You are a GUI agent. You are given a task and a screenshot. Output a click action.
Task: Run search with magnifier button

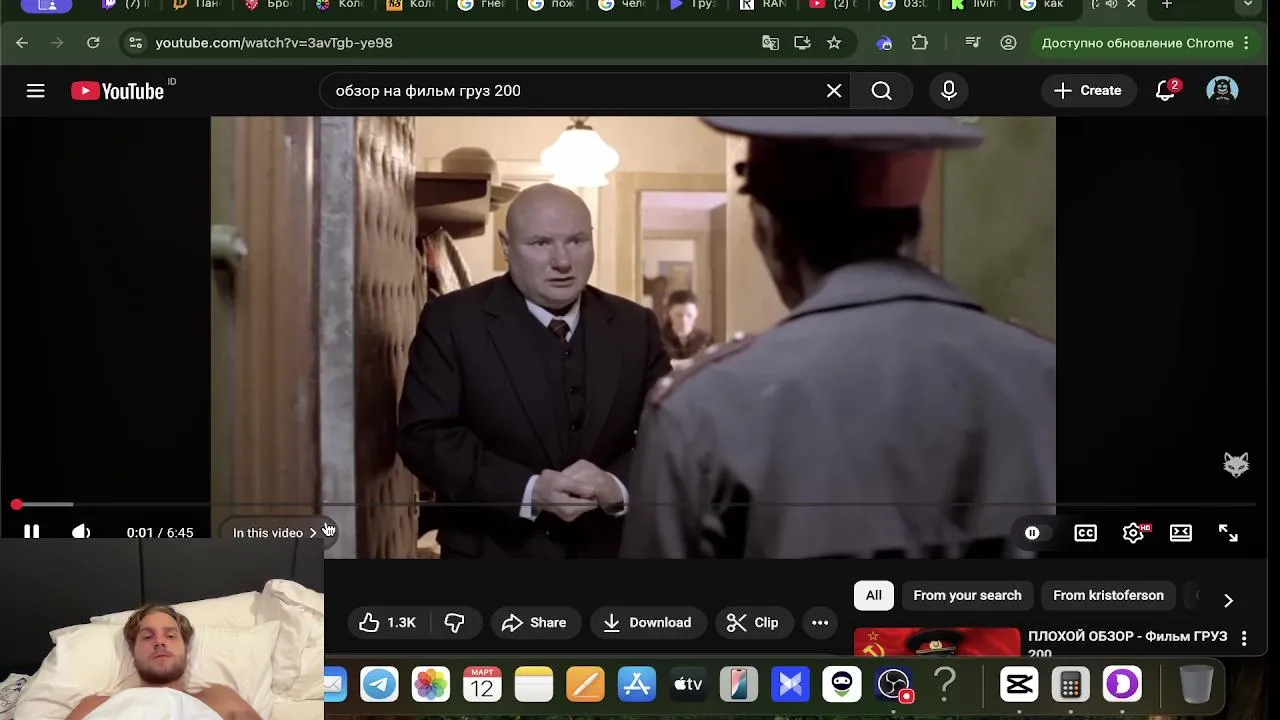881,91
